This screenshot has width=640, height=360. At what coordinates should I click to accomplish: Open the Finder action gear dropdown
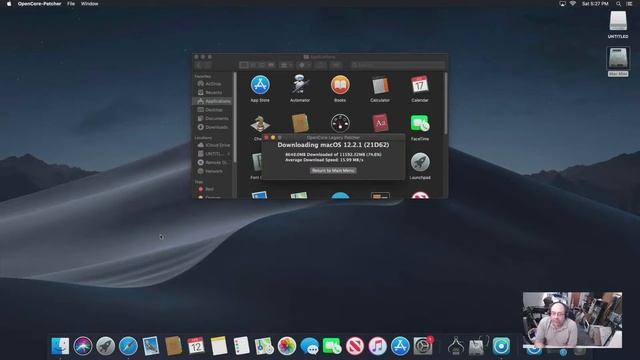304,65
